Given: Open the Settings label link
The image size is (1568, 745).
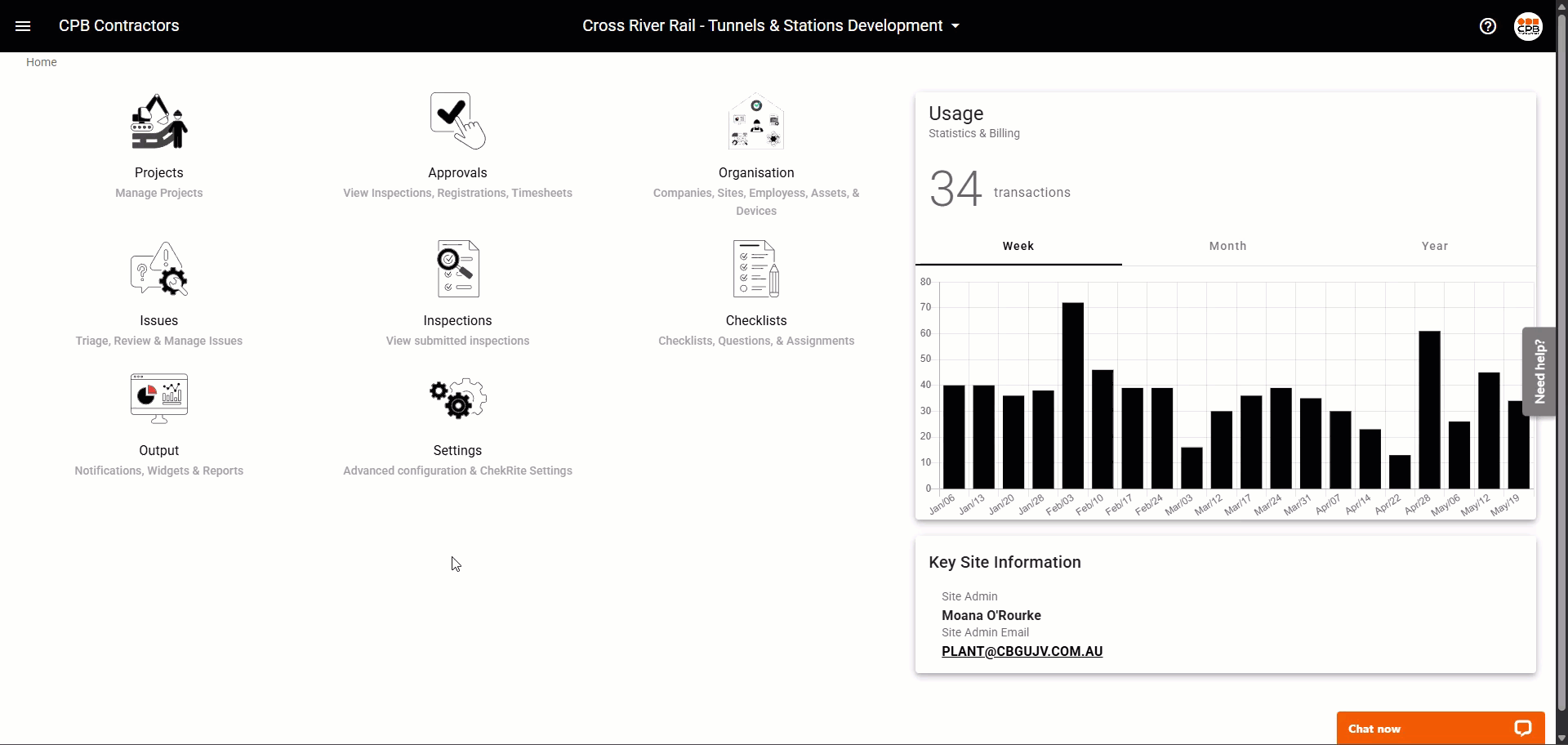Looking at the screenshot, I should click(457, 450).
